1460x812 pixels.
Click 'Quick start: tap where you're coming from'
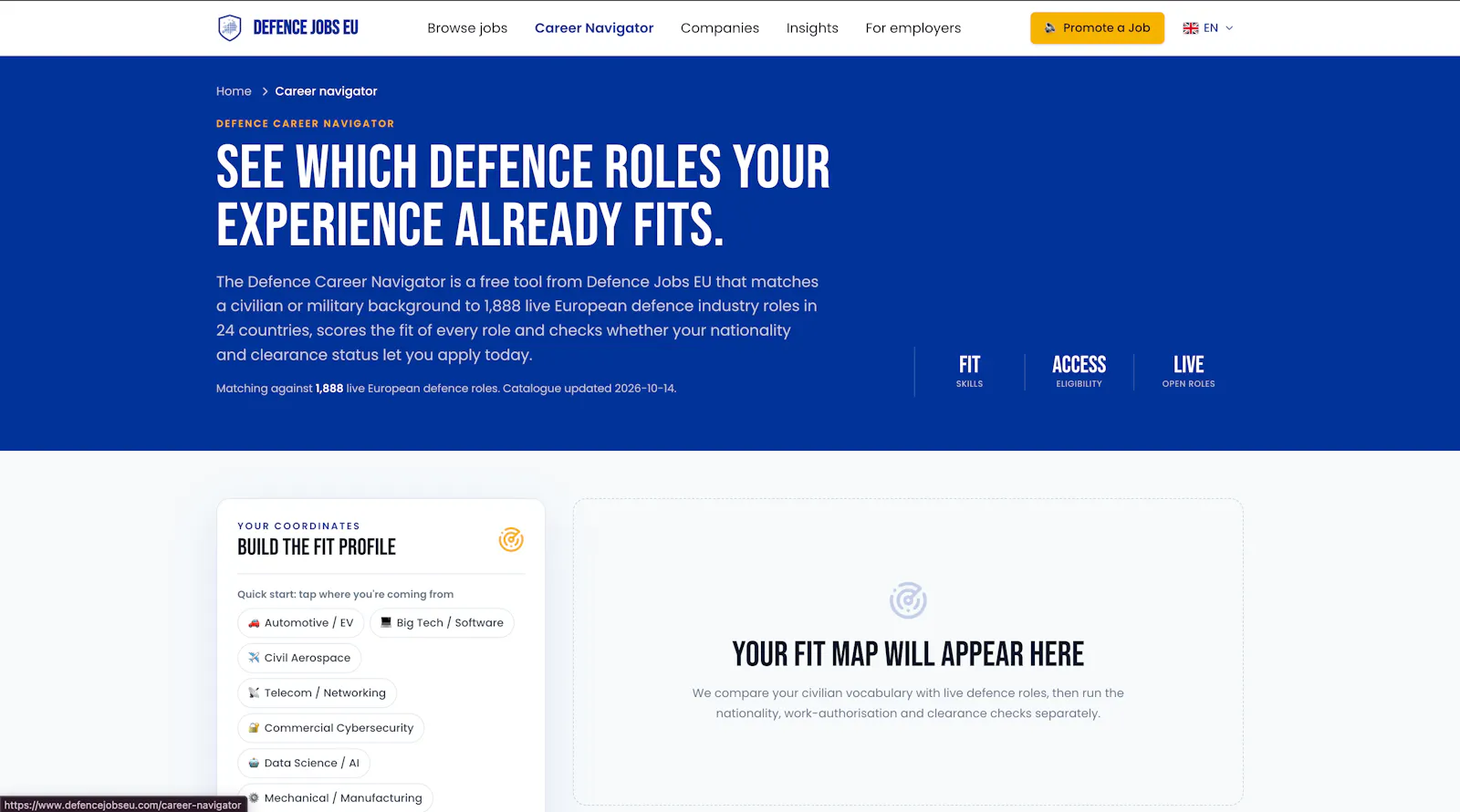click(x=345, y=594)
